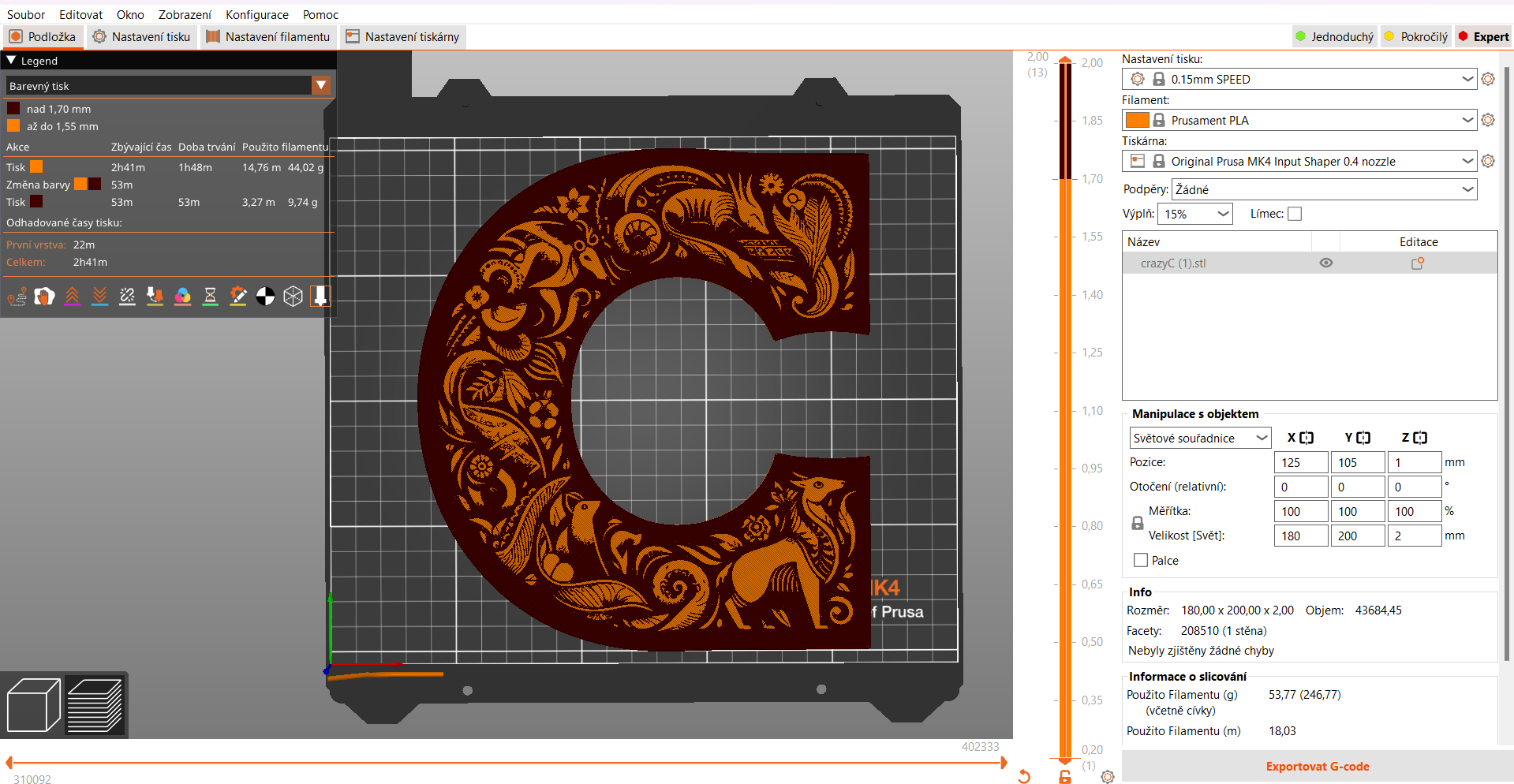Toggle the wipe moves hand icon
This screenshot has height=784, width=1514.
click(x=44, y=297)
